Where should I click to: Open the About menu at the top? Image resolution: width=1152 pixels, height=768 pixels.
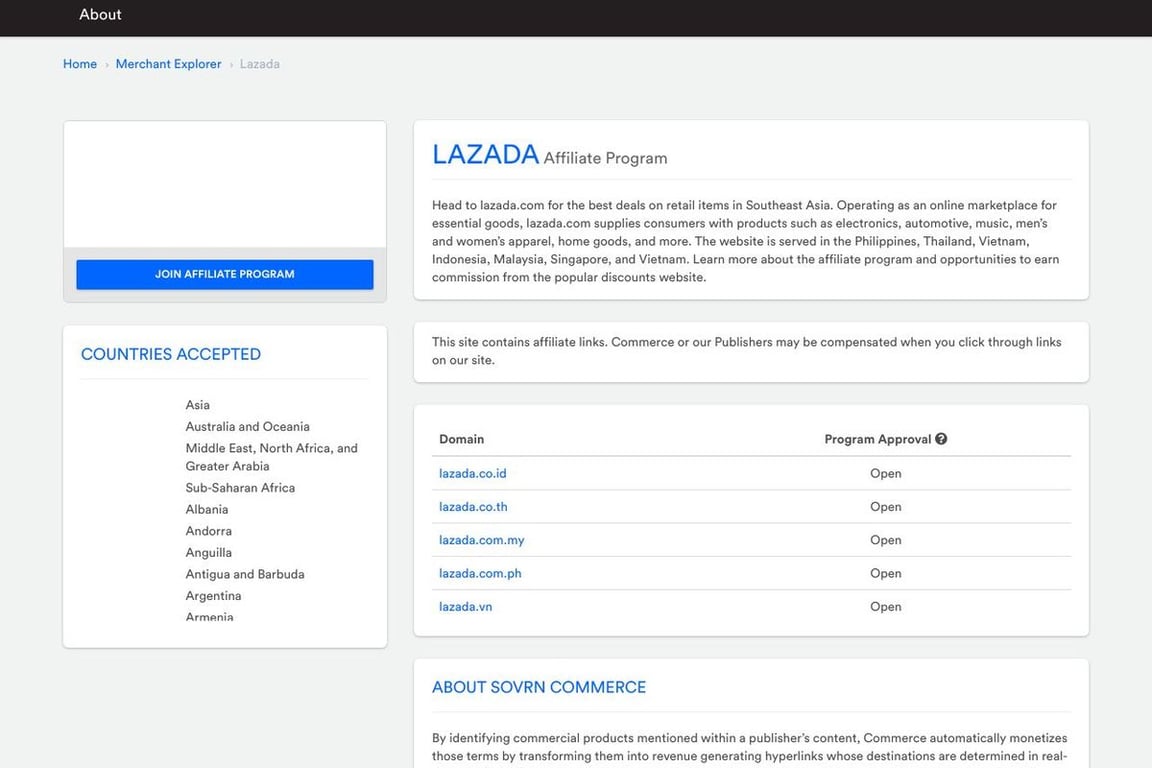(99, 14)
